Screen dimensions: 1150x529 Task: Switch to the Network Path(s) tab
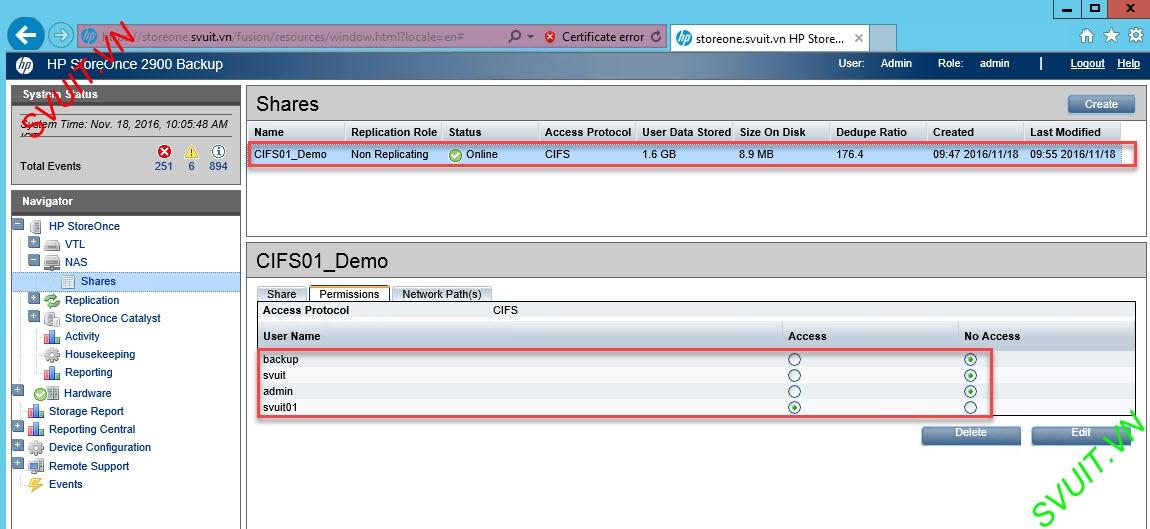pos(442,293)
